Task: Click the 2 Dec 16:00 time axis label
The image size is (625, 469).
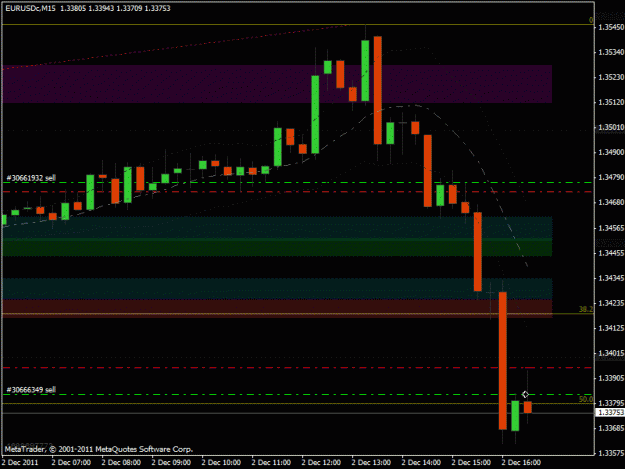Action: (x=521, y=463)
